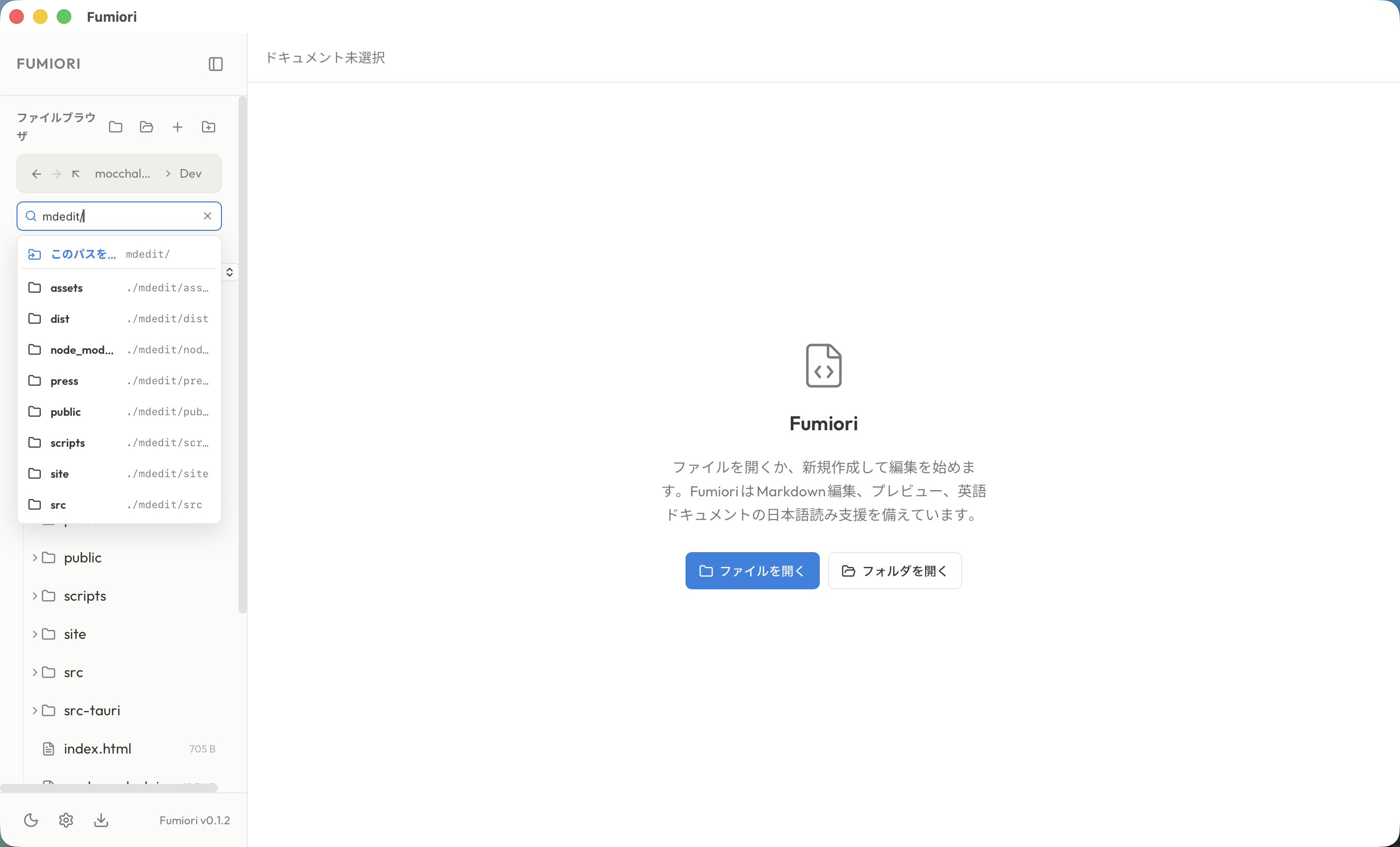Click the 705 B file size label
The height and width of the screenshot is (847, 1400).
(202, 749)
